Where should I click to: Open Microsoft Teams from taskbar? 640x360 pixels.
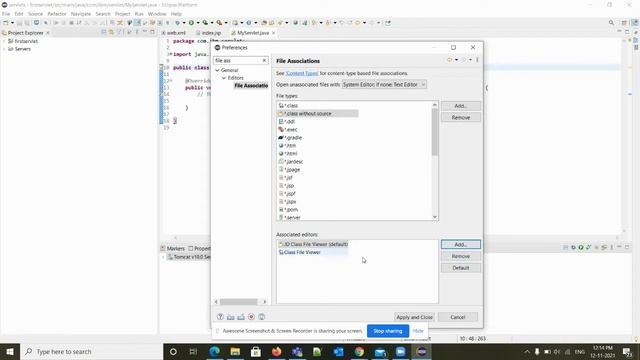click(x=297, y=351)
